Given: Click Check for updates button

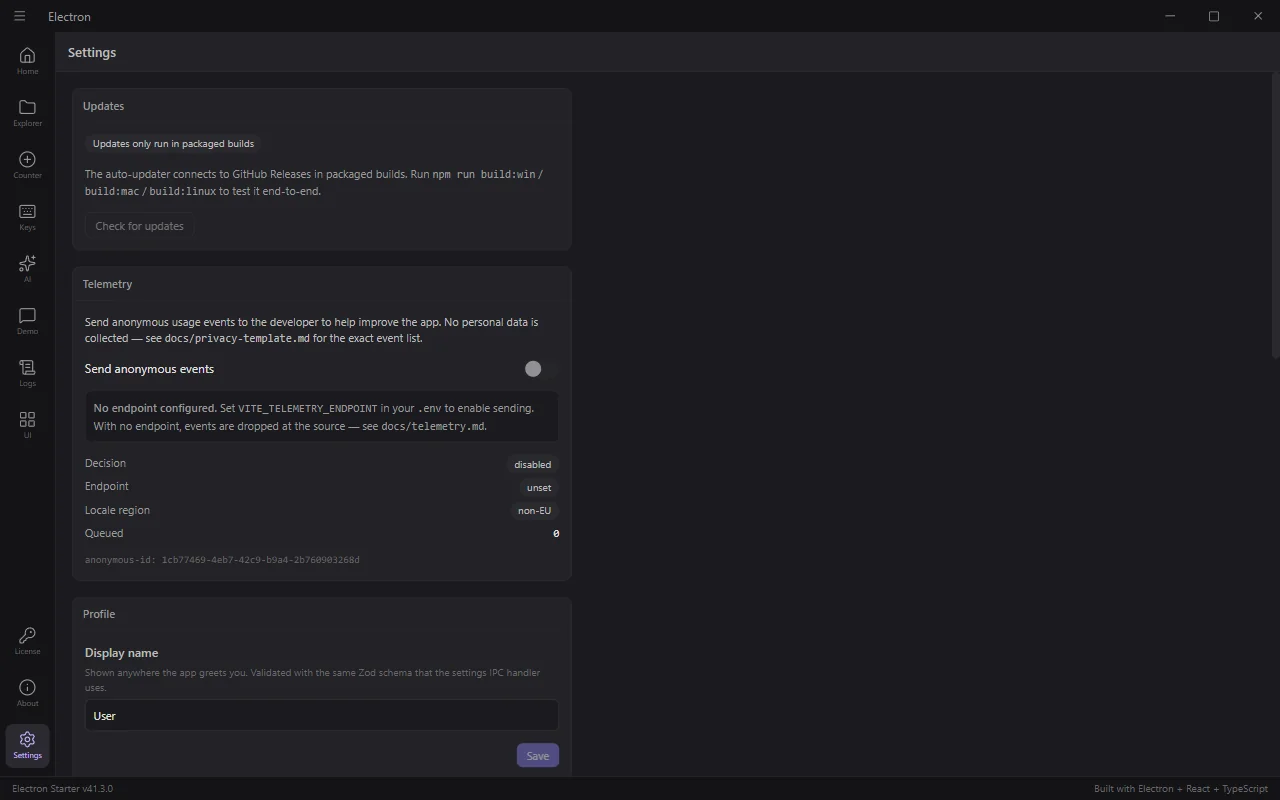Looking at the screenshot, I should tap(139, 226).
